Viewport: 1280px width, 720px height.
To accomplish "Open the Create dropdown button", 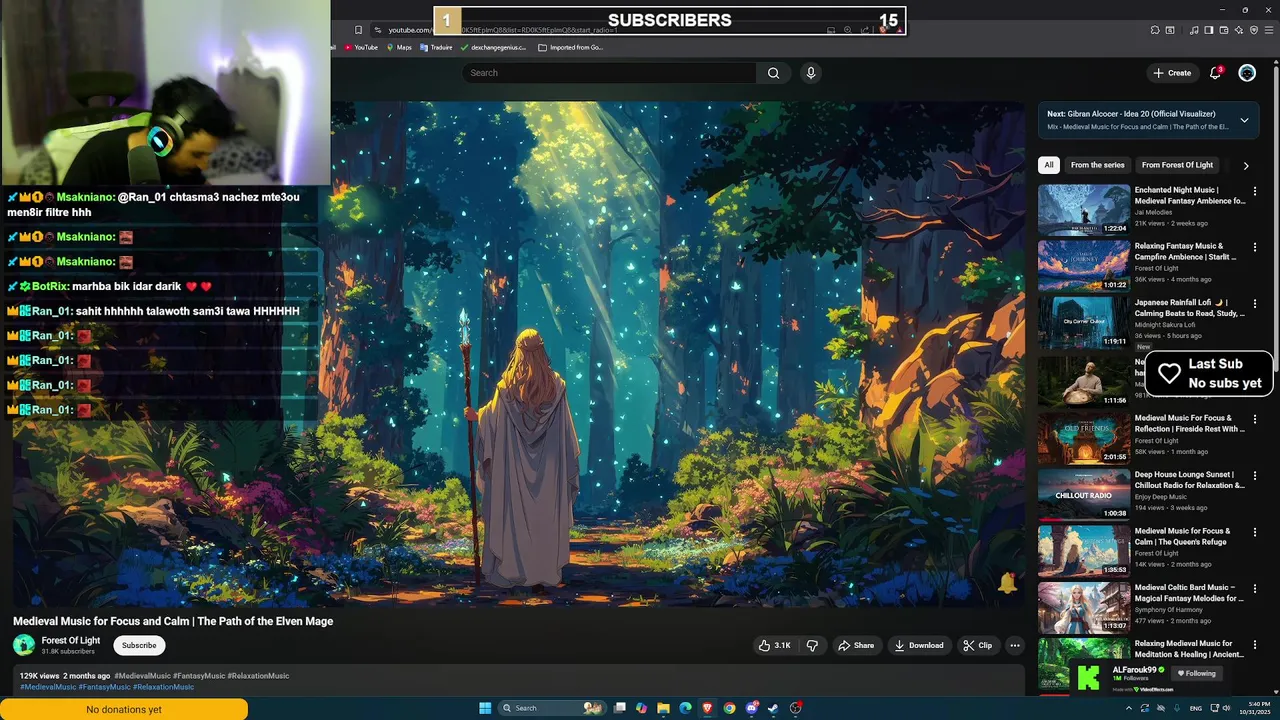I will pyautogui.click(x=1172, y=73).
